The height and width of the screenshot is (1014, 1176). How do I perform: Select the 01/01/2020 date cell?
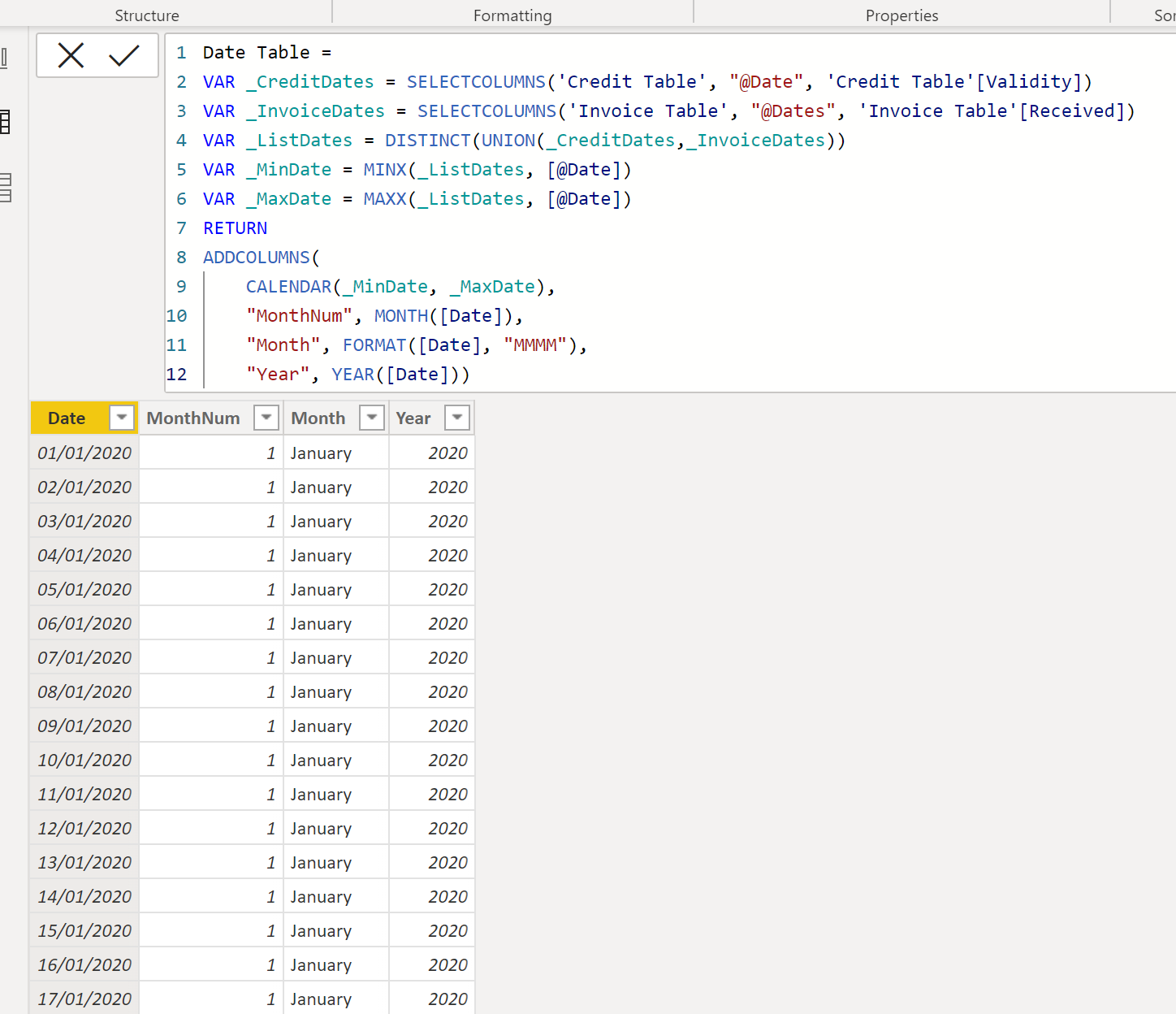[x=84, y=453]
